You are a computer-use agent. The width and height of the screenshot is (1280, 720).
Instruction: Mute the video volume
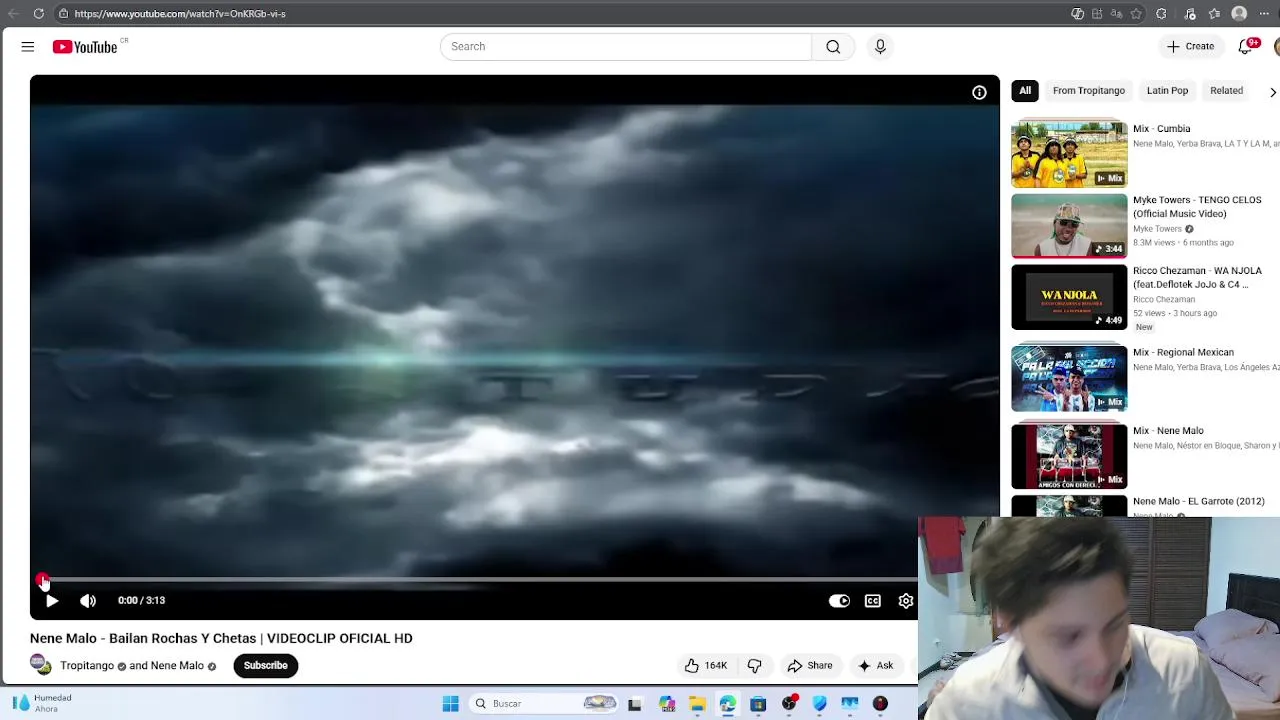[88, 600]
